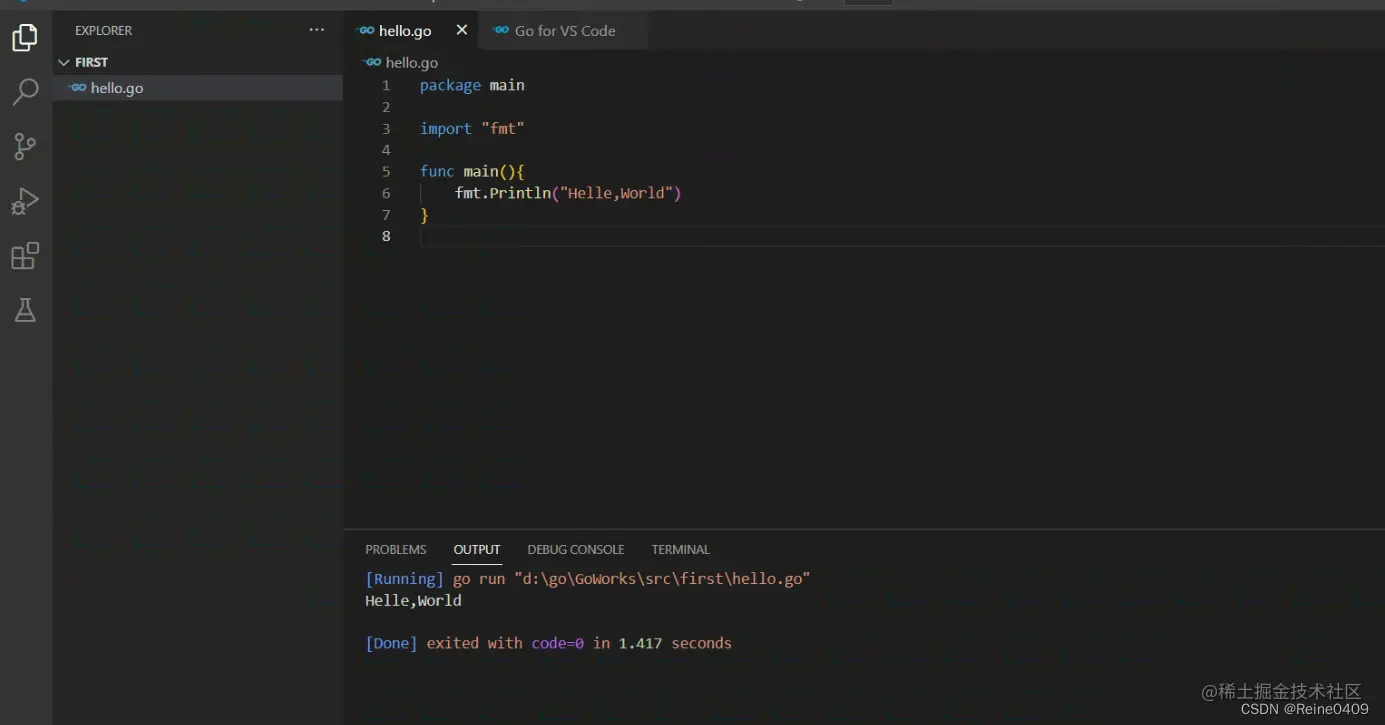Switch to the PROBLEMS panel tab

tap(396, 549)
